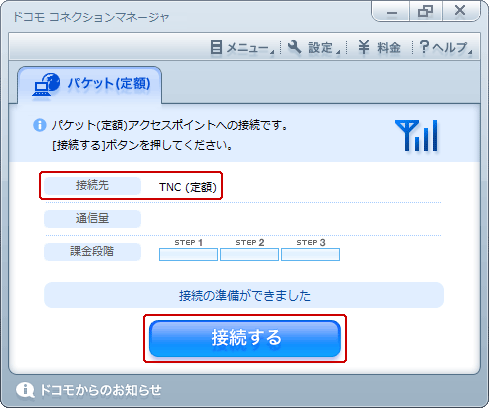Click the 接続の準備ができました status bar
The image size is (489, 408).
244,295
